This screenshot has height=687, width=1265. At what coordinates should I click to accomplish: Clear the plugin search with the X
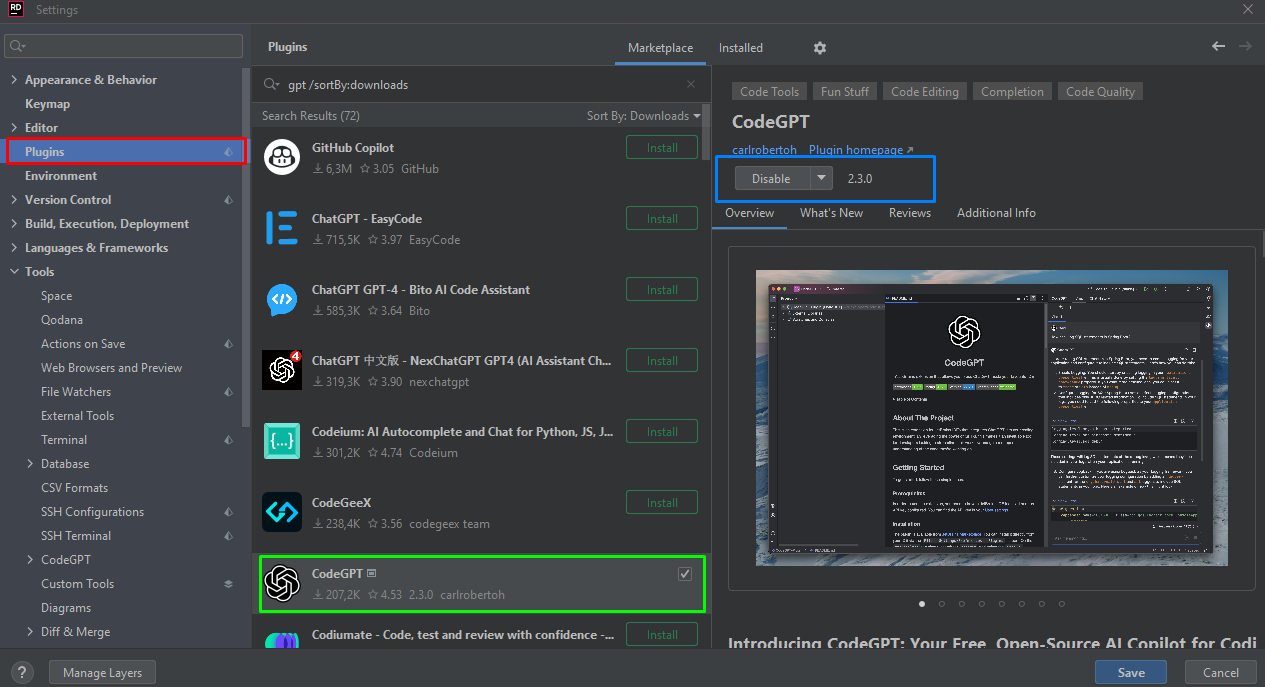[691, 85]
